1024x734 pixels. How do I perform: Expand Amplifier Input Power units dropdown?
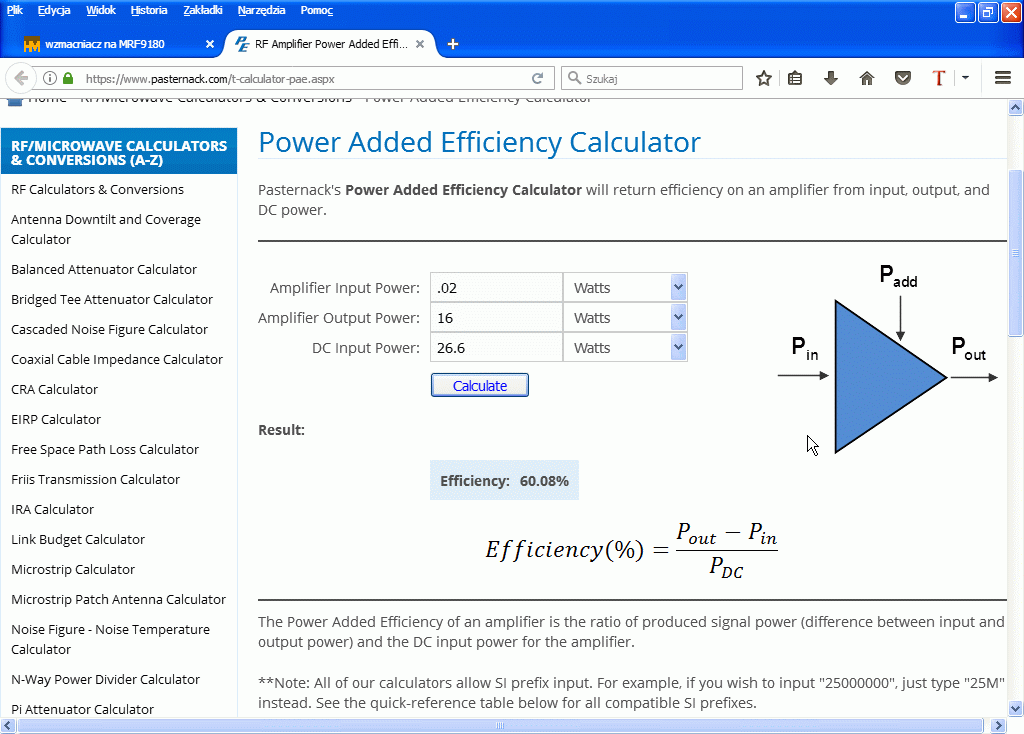coord(678,288)
